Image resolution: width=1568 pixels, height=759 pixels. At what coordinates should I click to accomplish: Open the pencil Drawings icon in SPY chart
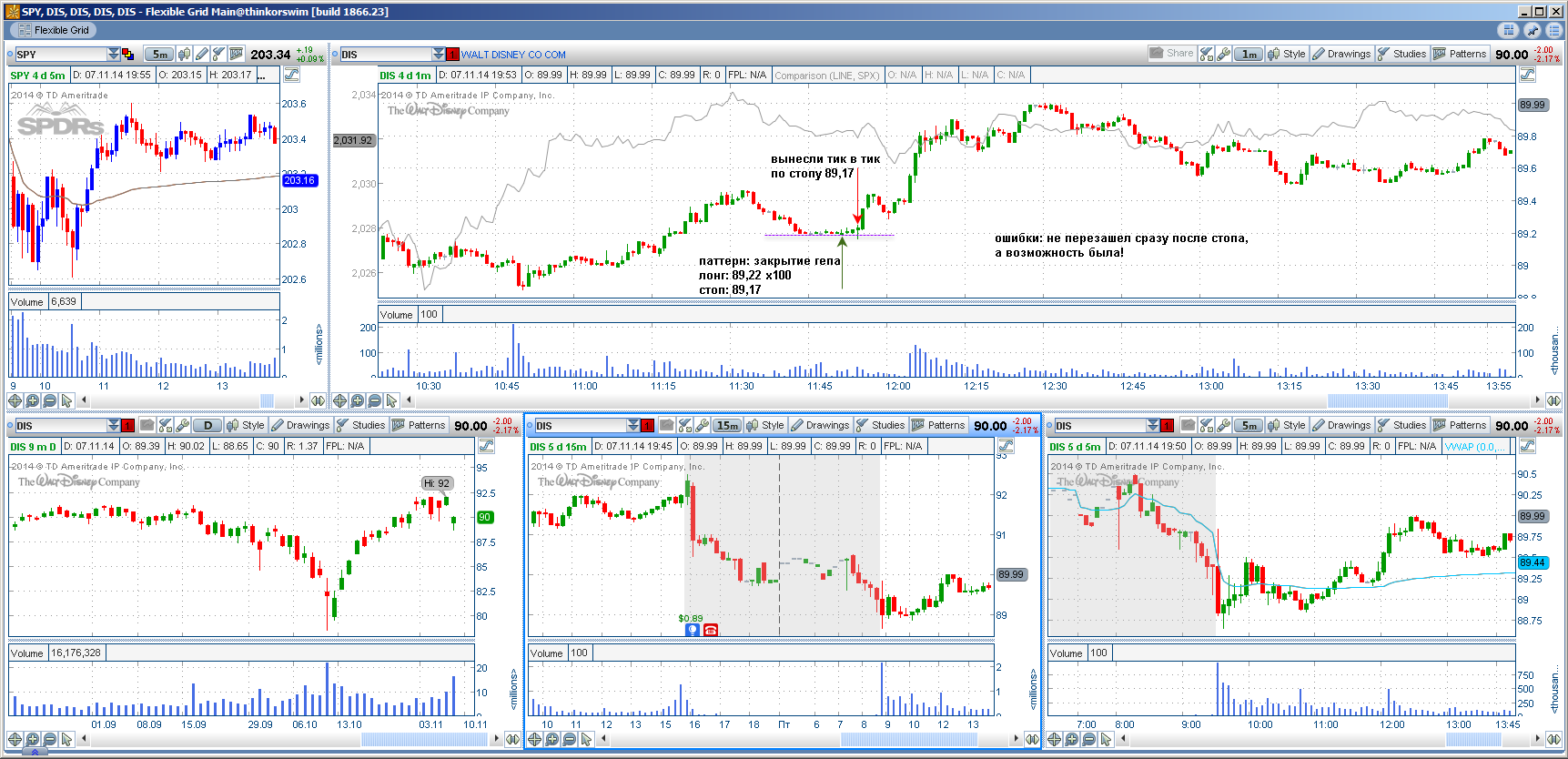coord(202,55)
